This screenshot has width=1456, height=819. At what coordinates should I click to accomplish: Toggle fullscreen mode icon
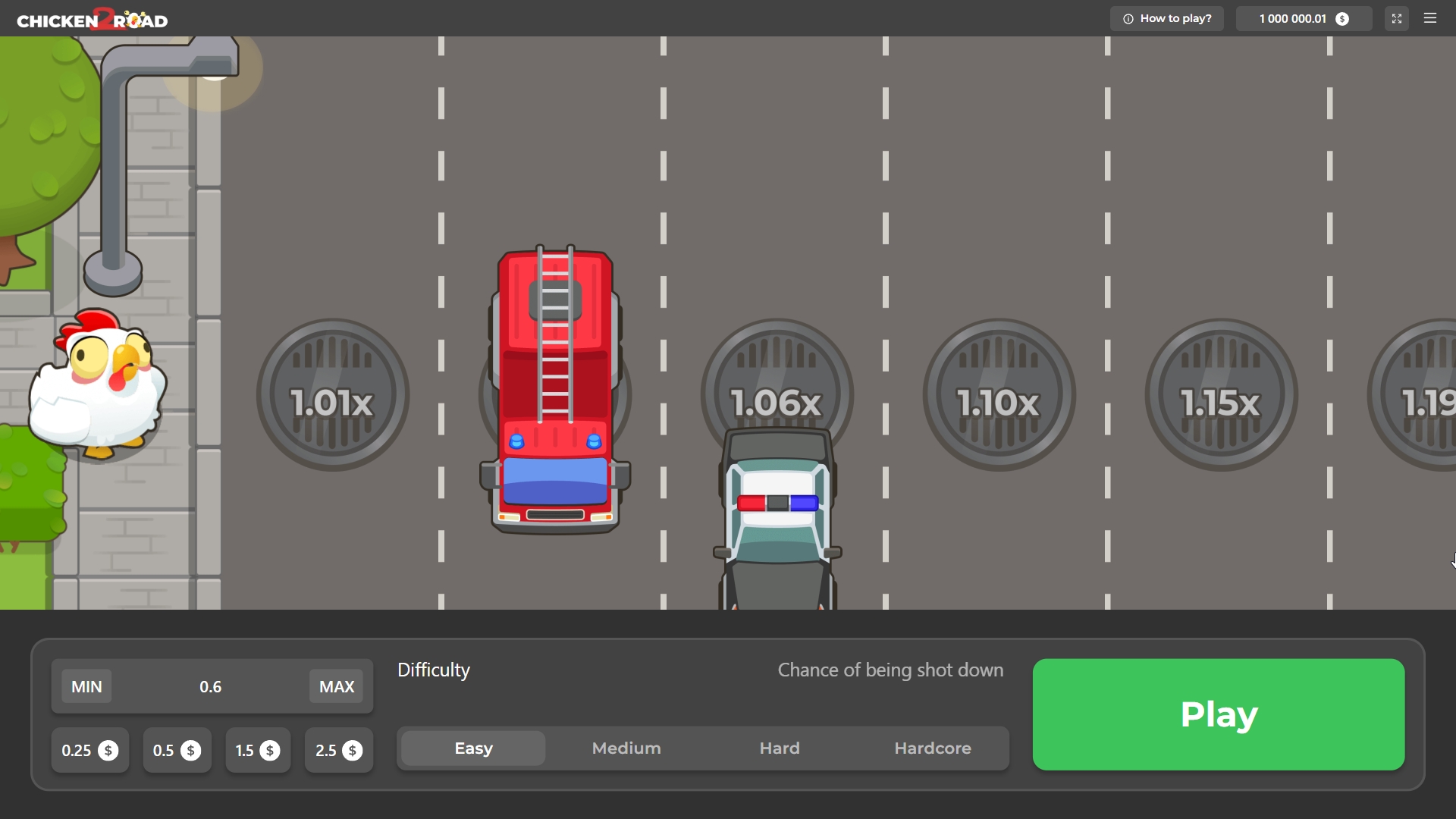pos(1396,18)
